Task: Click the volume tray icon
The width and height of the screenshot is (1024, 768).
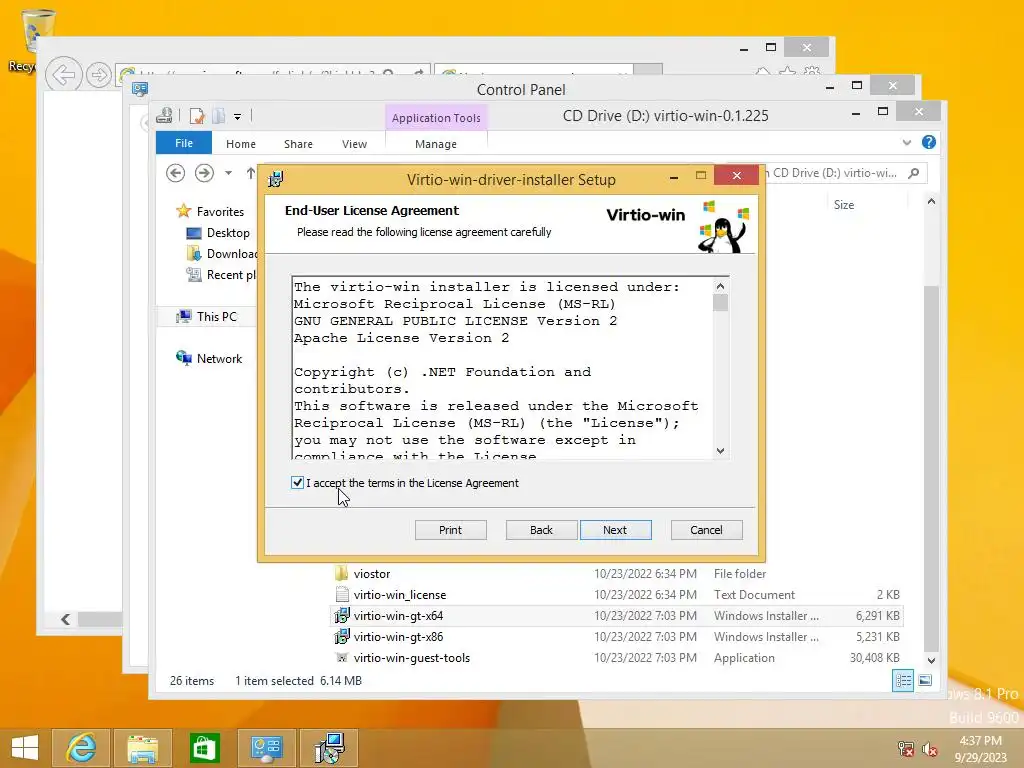Action: point(929,749)
